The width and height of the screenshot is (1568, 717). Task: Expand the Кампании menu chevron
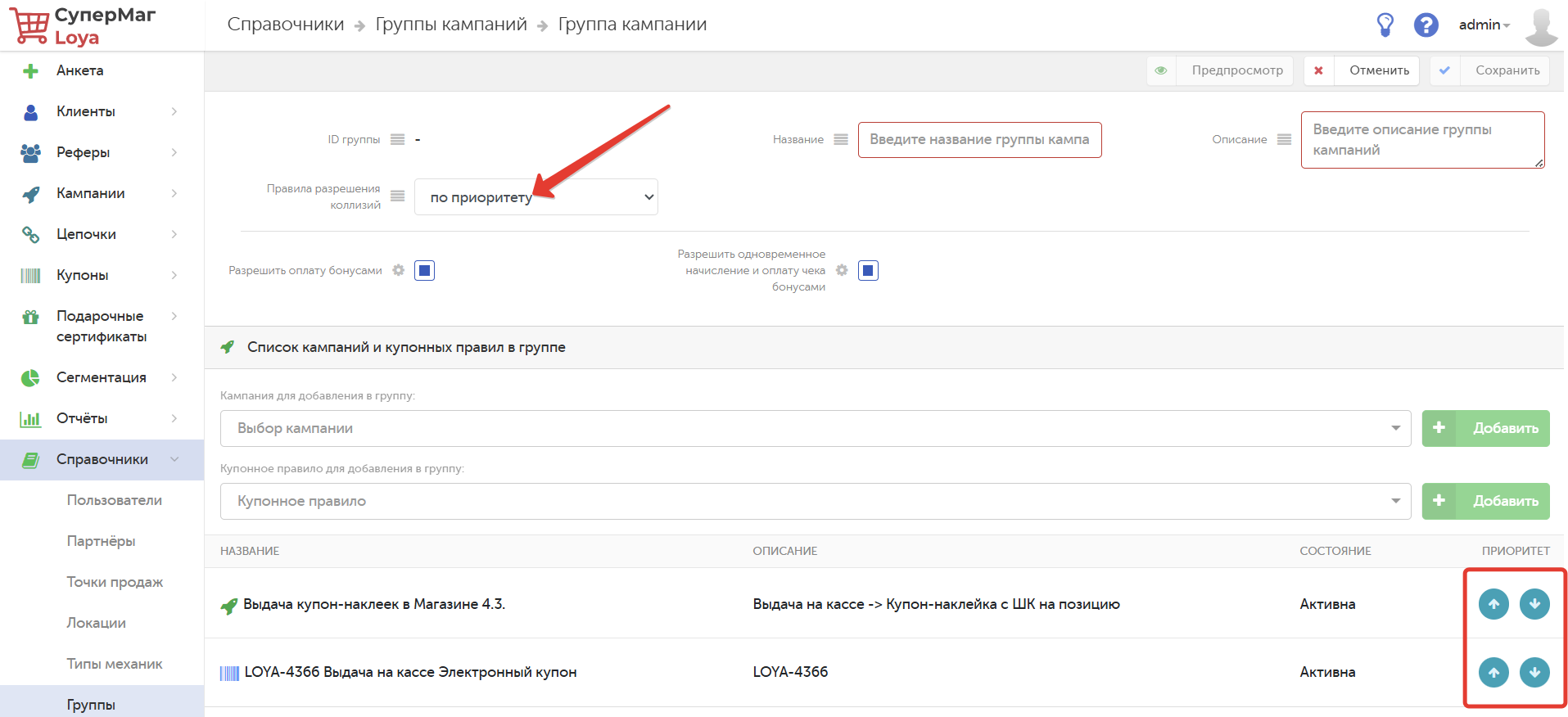[x=174, y=193]
